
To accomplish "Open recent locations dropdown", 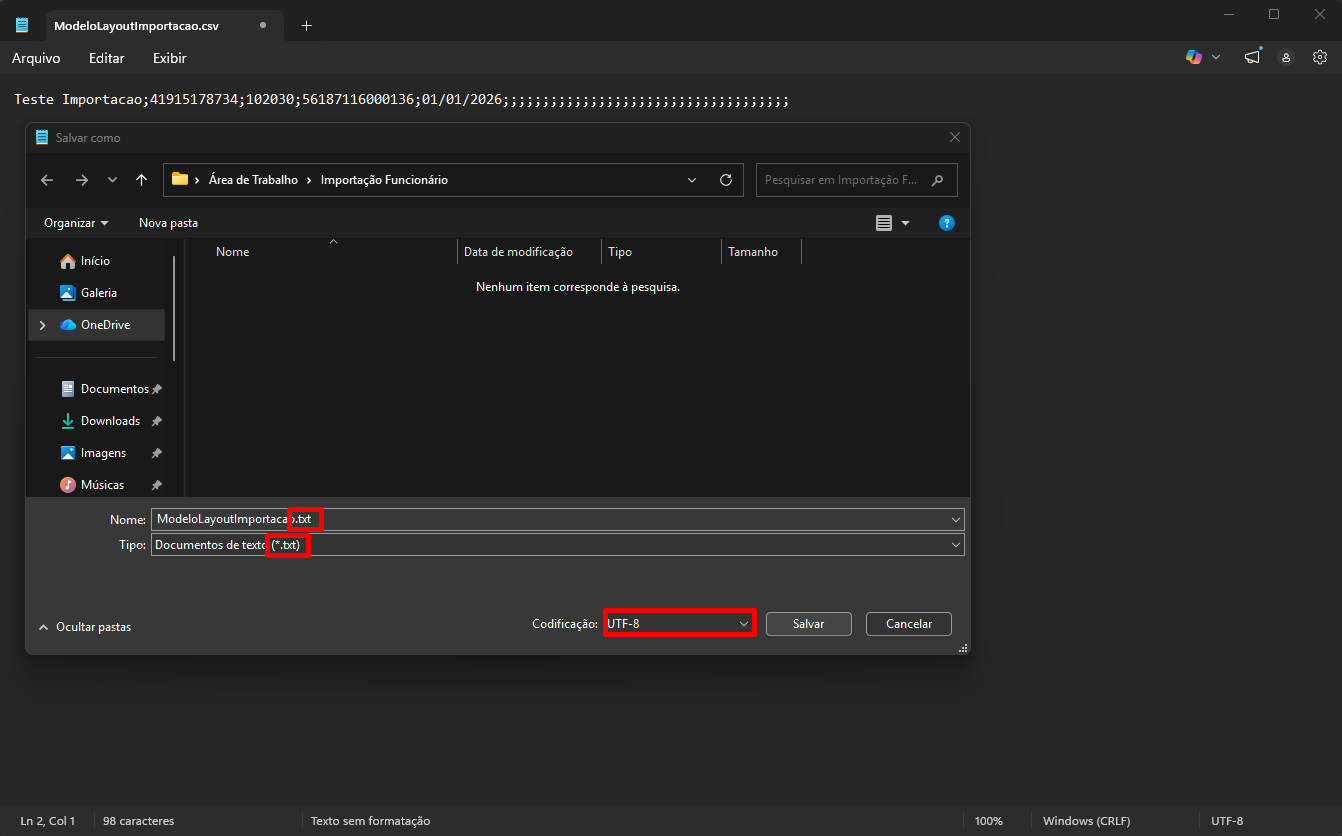I will pyautogui.click(x=112, y=180).
